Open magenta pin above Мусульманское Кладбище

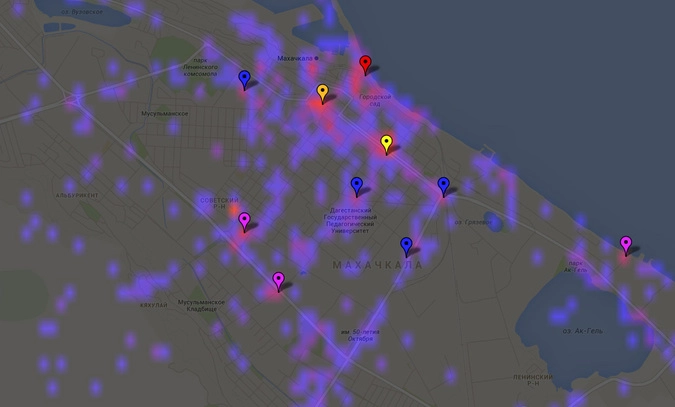[x=278, y=281]
